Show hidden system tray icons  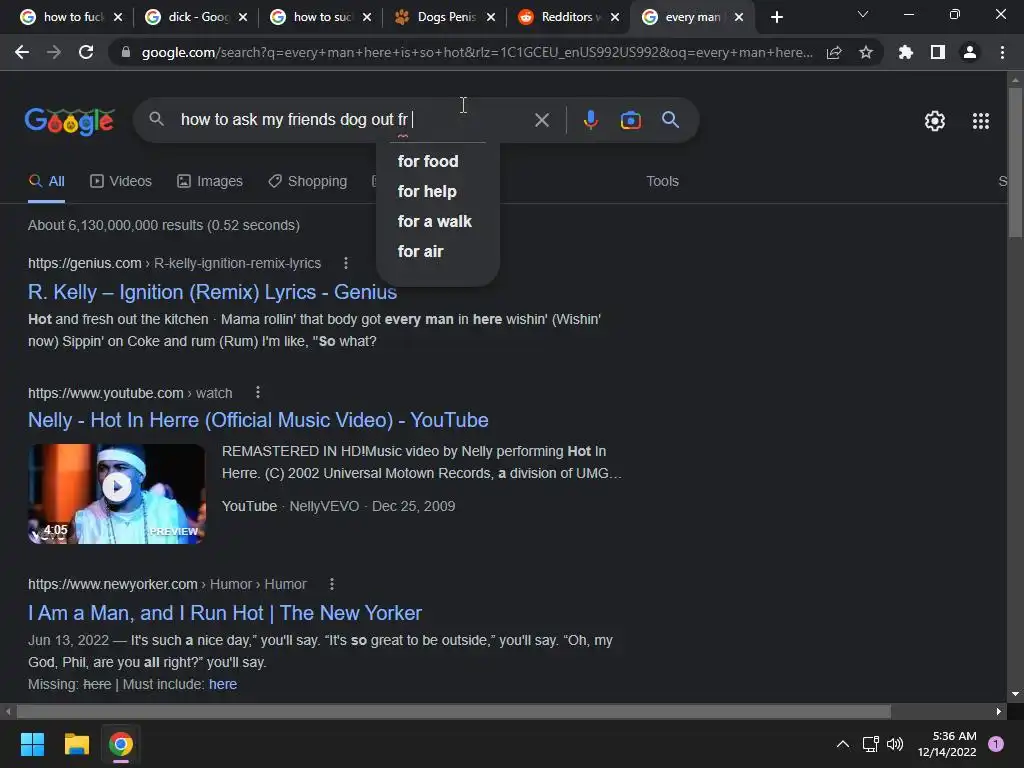click(843, 744)
